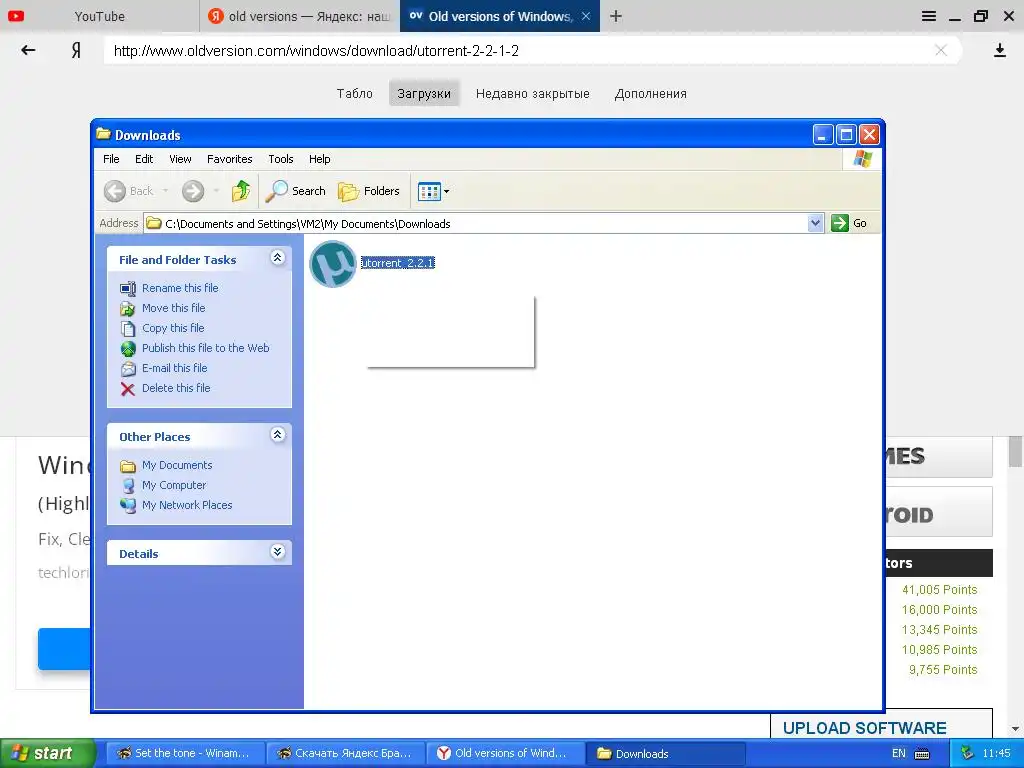
Task: Click the My Computer icon in sidebar
Action: tap(128, 486)
